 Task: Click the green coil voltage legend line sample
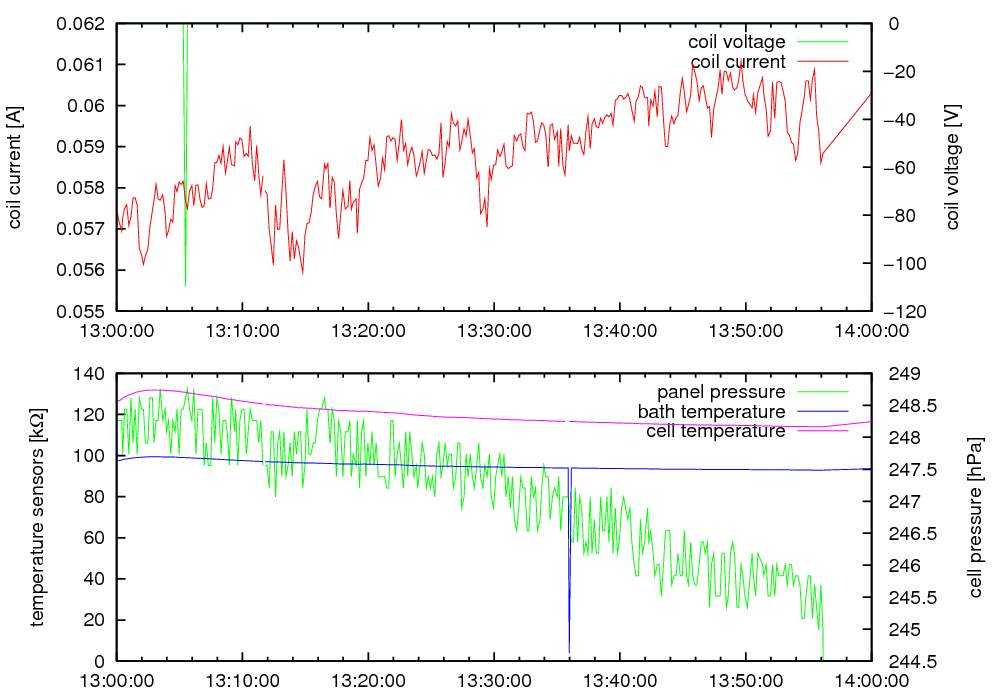click(x=820, y=42)
